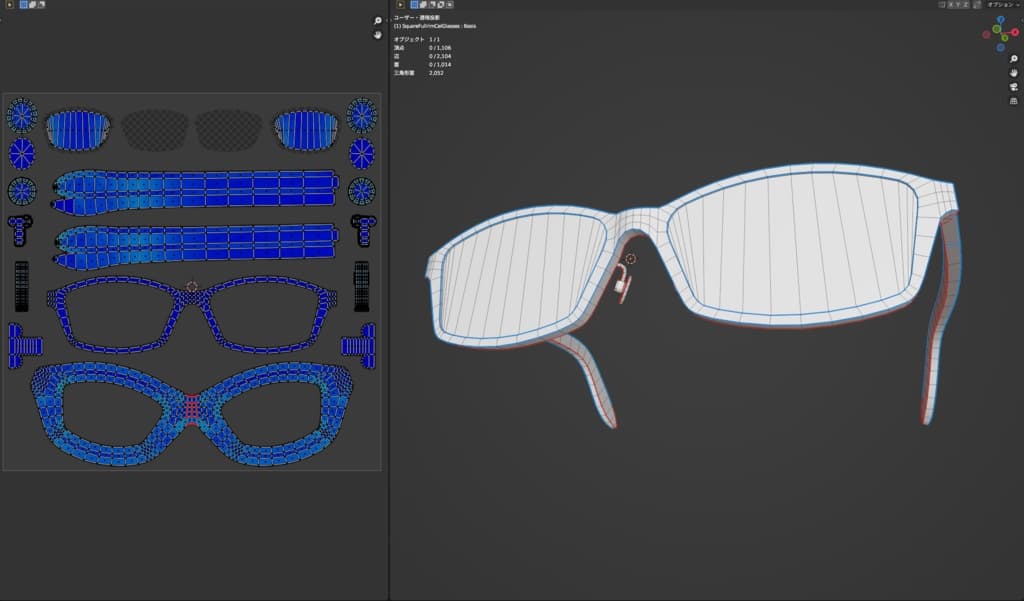Viewport: 1024px width, 601px height.
Task: Toggle perspective/orthographic view grid icon
Action: tap(1013, 101)
